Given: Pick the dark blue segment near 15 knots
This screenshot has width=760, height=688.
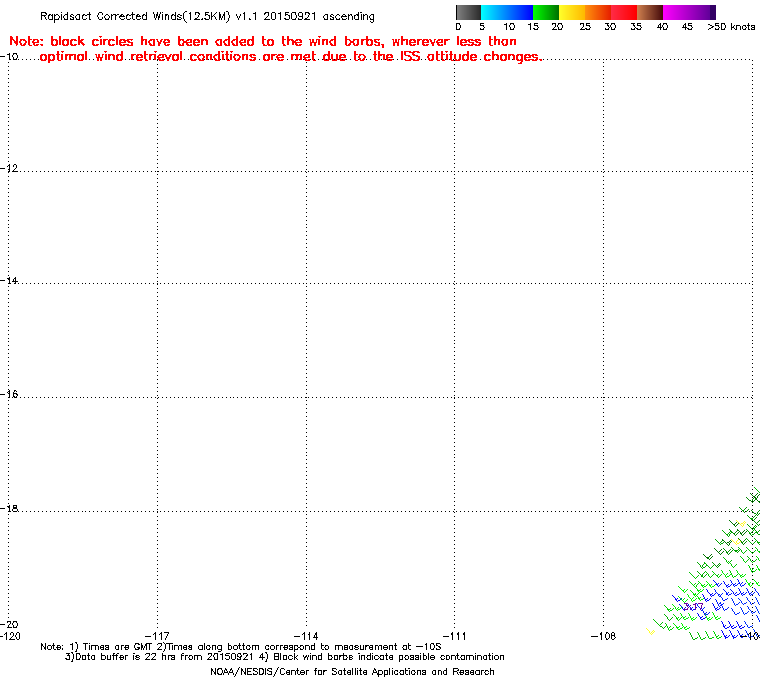Looking at the screenshot, I should (520, 12).
